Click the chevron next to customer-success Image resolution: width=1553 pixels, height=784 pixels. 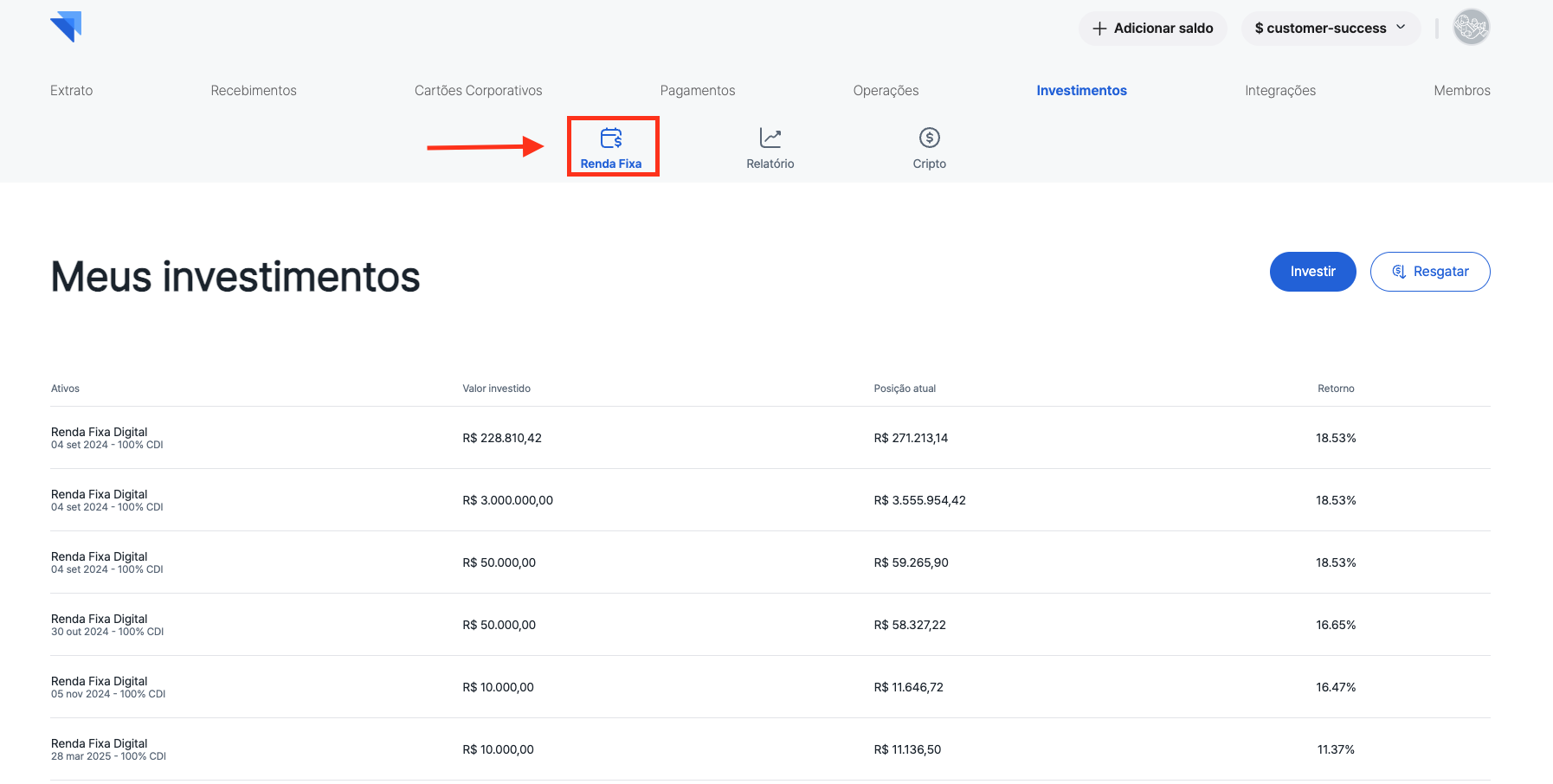(x=1401, y=28)
